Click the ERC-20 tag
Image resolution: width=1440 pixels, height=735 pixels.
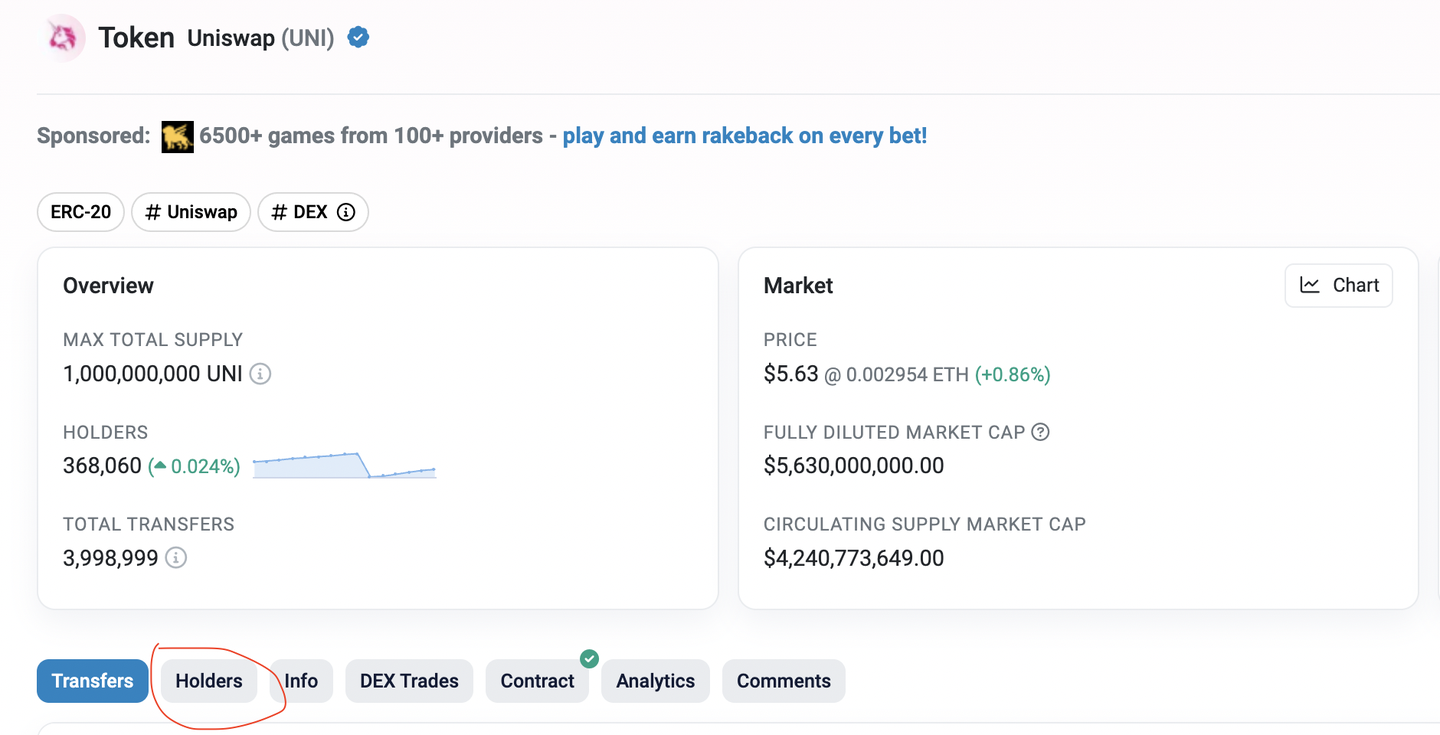81,212
